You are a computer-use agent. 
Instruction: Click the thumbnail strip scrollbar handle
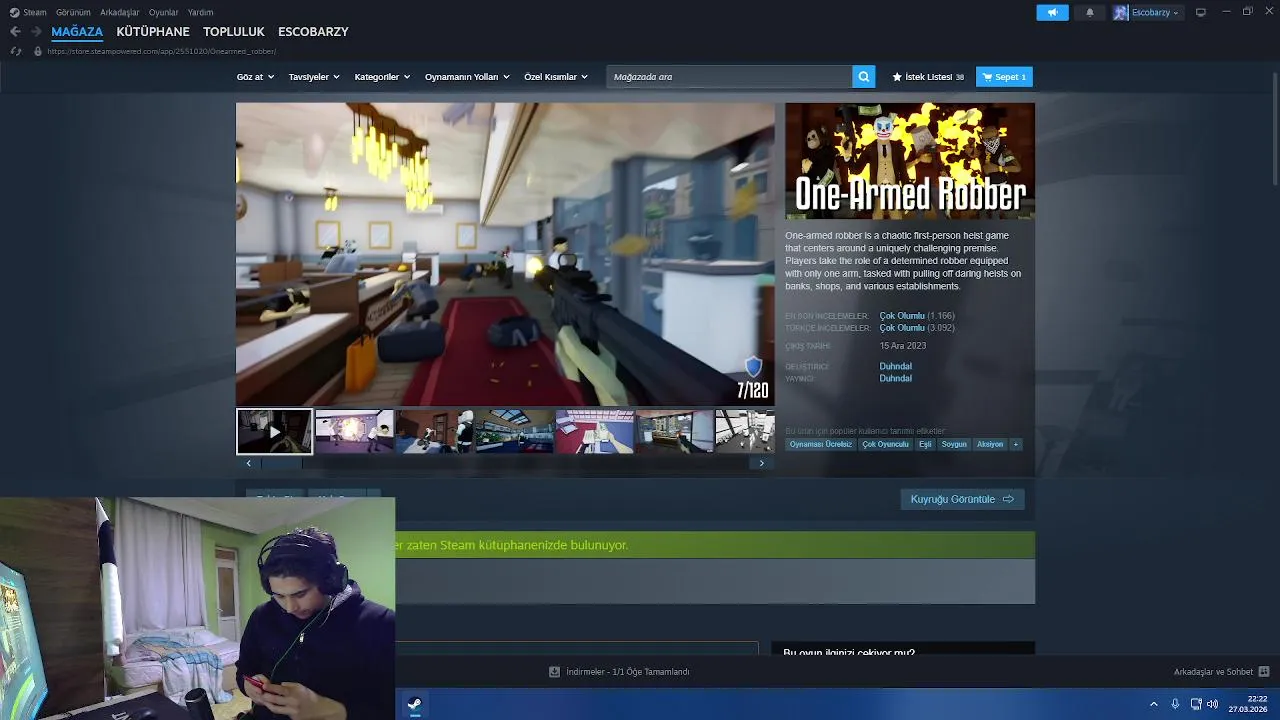(x=281, y=463)
